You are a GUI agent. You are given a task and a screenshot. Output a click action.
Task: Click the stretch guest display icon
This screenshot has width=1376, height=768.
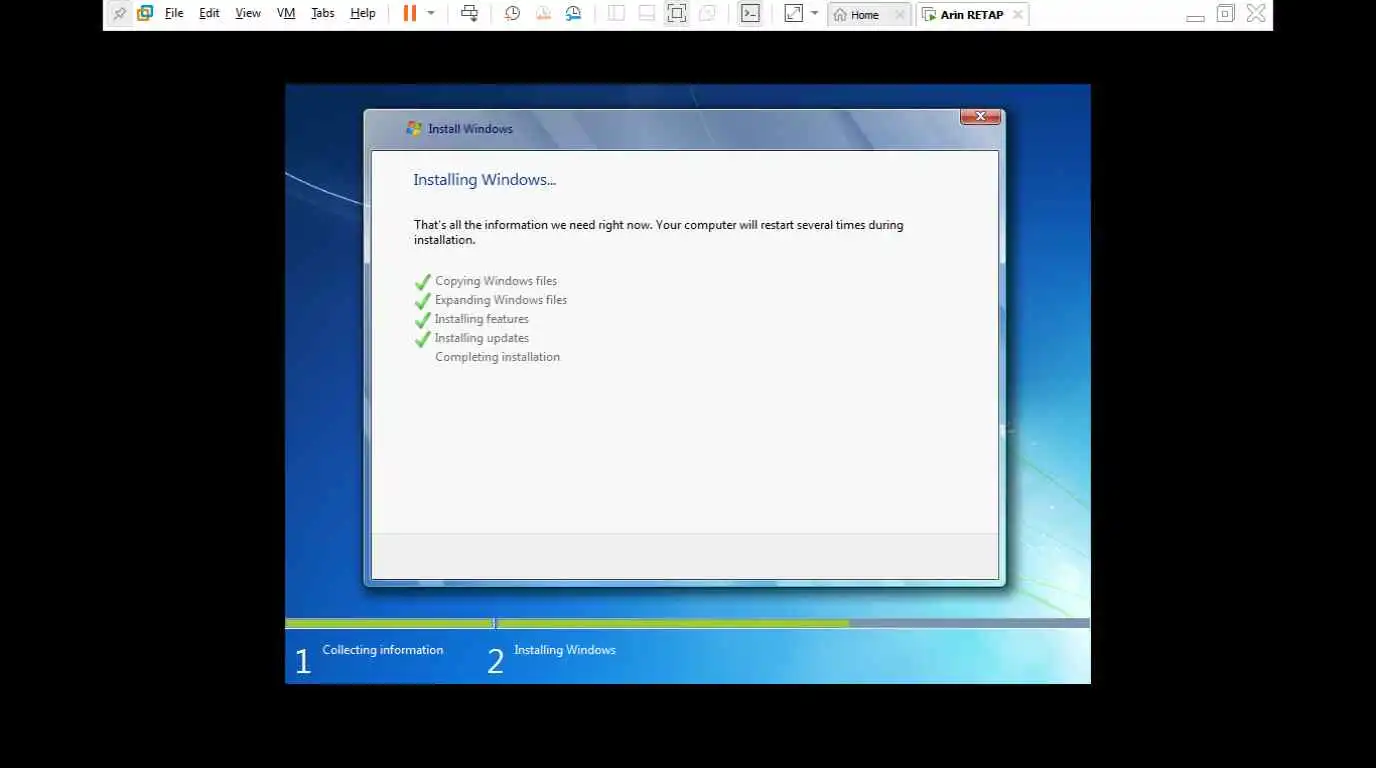(794, 14)
